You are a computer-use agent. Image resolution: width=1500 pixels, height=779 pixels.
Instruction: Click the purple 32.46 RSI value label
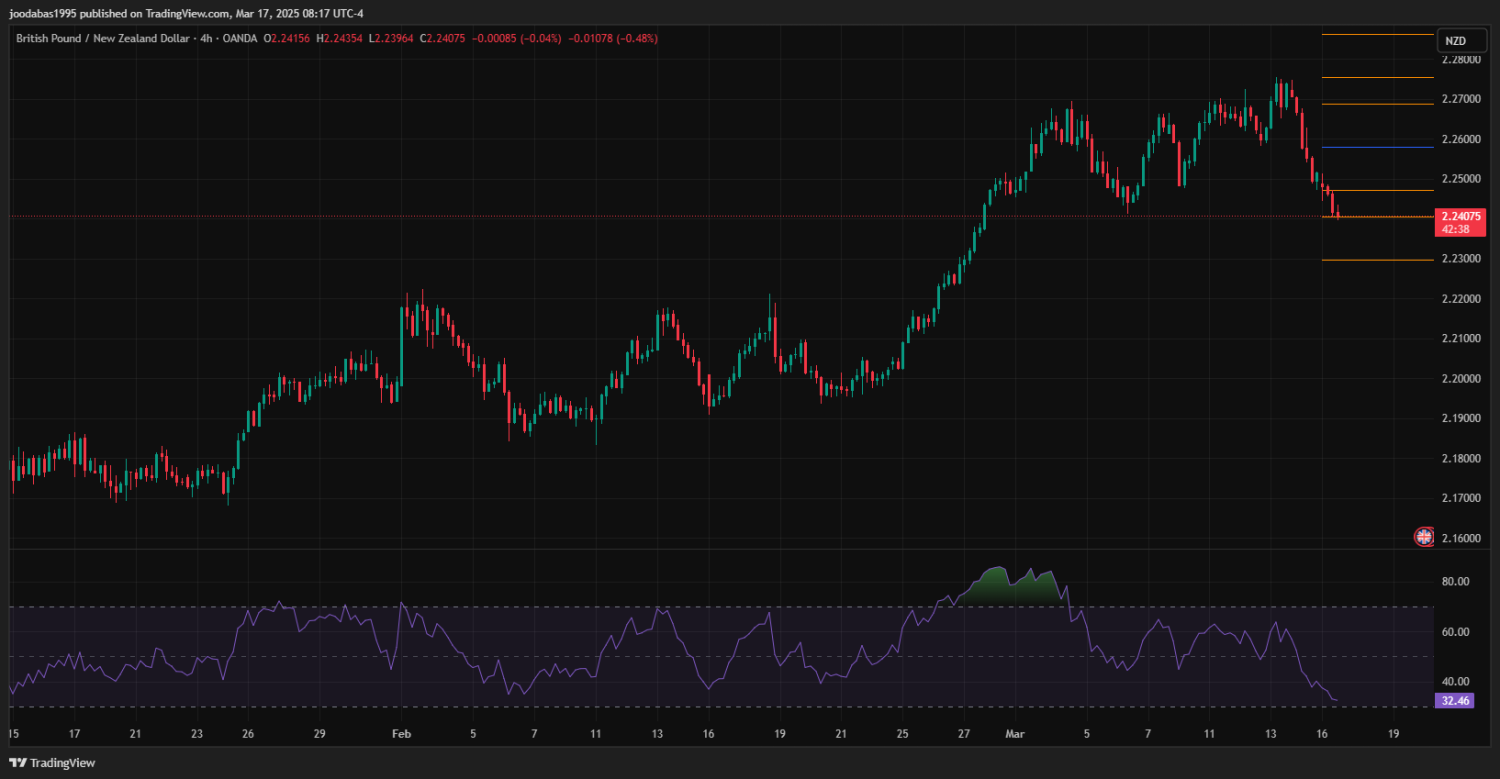1453,701
